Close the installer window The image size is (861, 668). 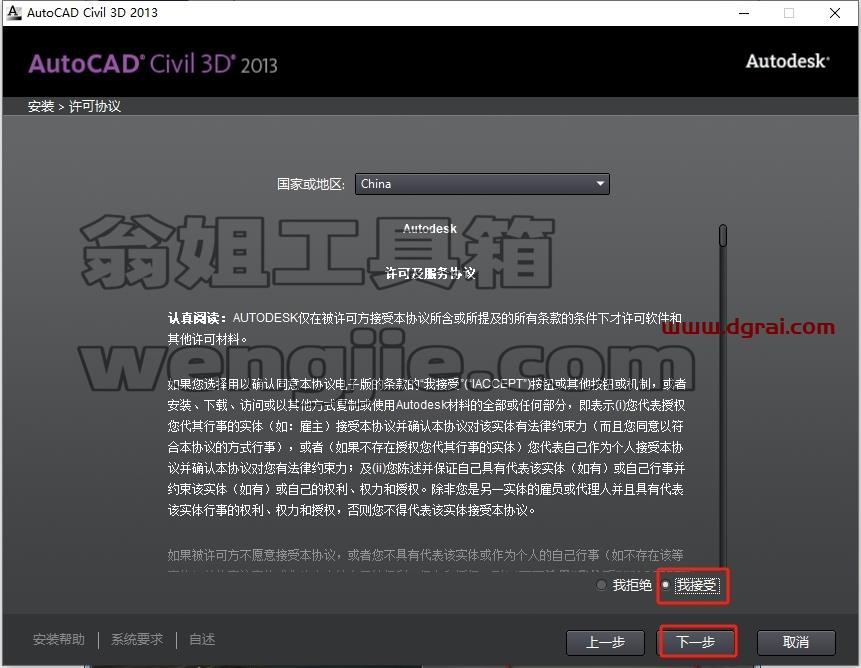click(x=835, y=13)
